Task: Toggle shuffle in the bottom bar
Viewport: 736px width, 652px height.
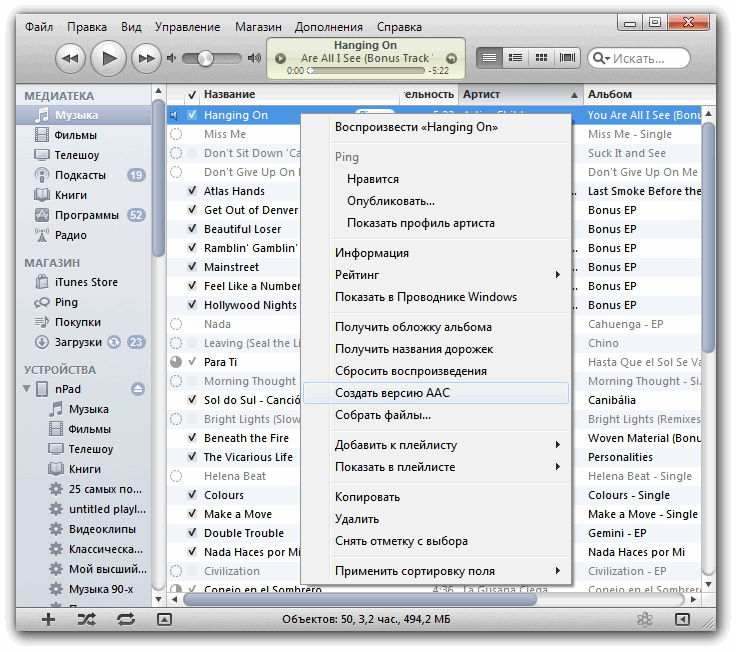Action: [x=87, y=620]
